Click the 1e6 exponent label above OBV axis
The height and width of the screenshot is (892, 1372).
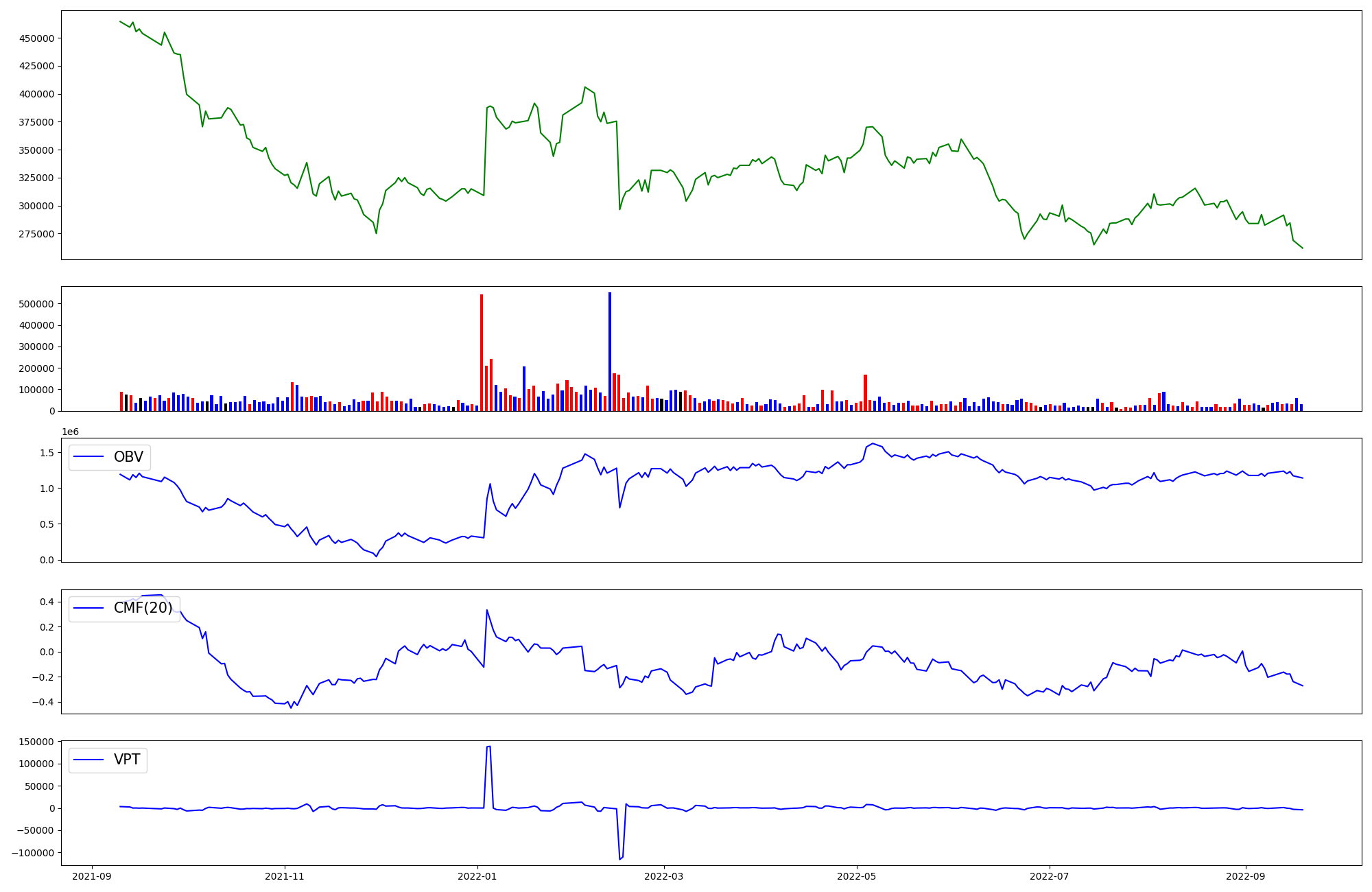[x=70, y=432]
